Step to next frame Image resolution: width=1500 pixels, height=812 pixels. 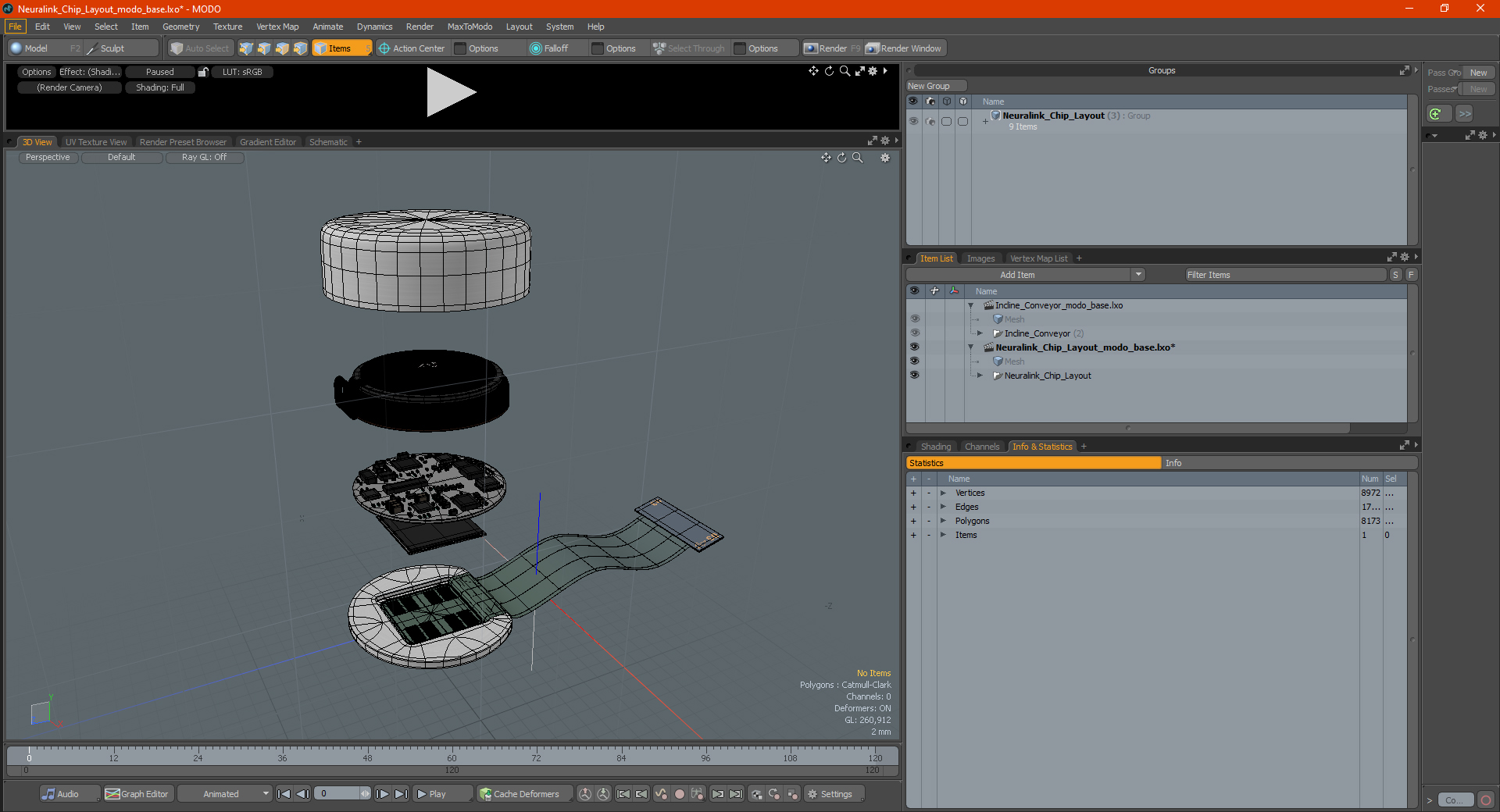[383, 794]
